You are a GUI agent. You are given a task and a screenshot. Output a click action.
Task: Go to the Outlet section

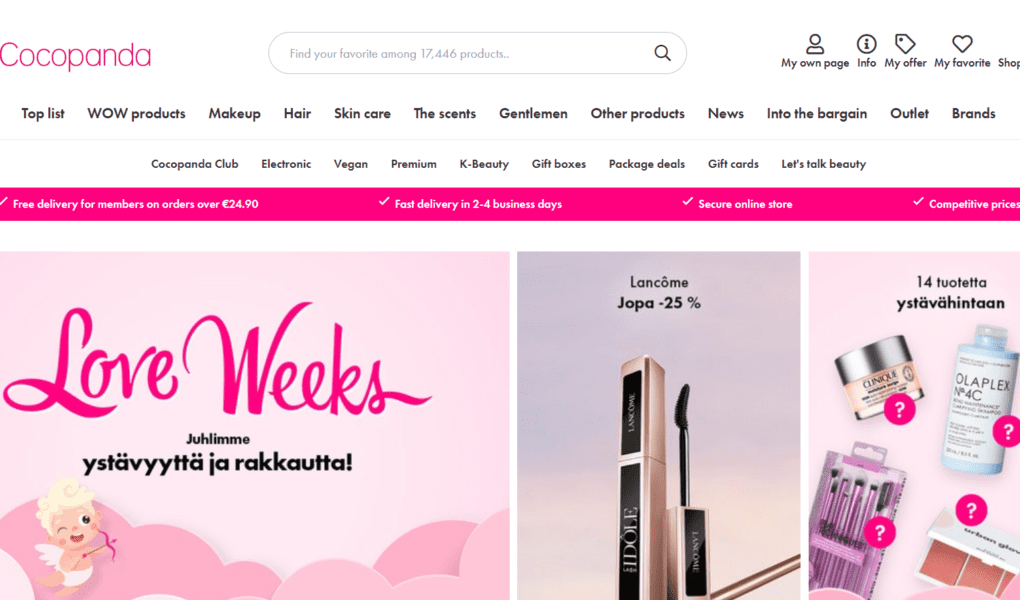click(x=909, y=113)
